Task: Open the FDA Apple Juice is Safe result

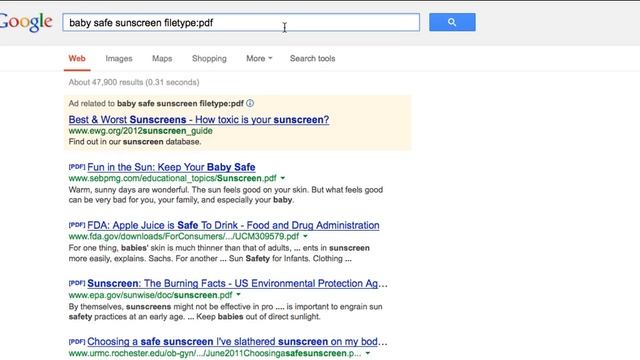Action: [x=233, y=225]
